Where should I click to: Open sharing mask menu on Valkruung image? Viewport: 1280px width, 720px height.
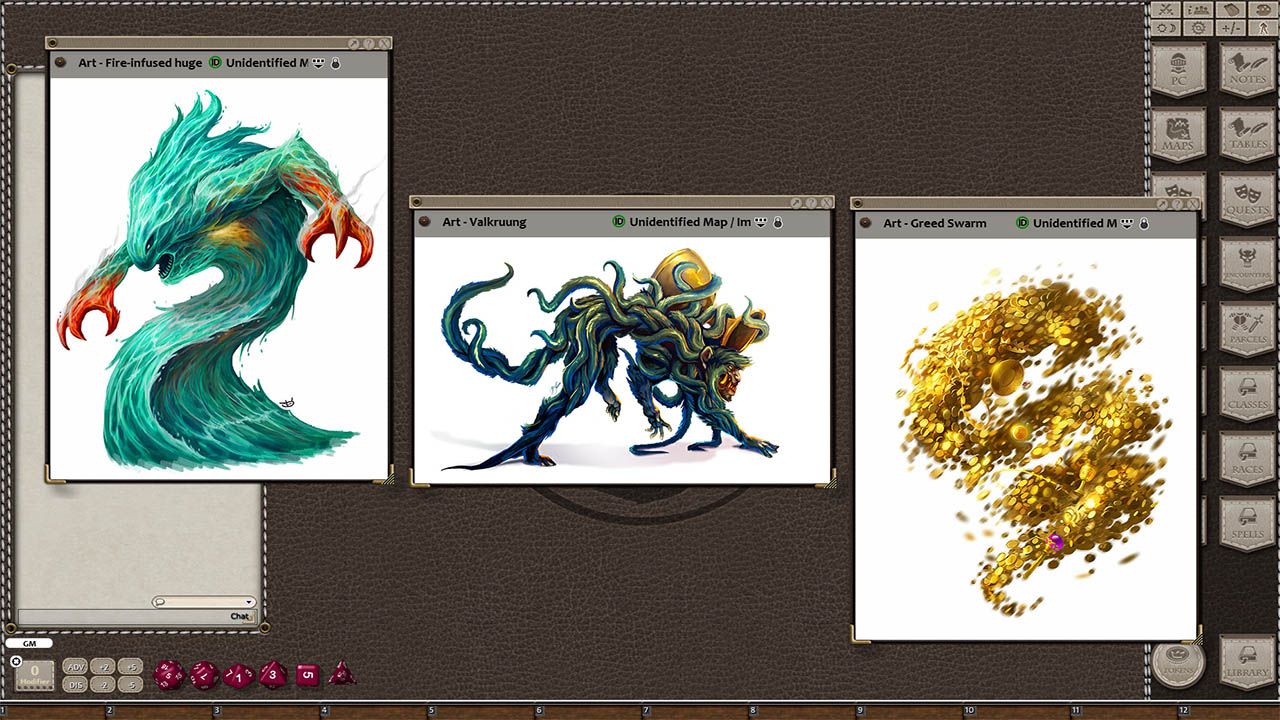pyautogui.click(x=761, y=222)
